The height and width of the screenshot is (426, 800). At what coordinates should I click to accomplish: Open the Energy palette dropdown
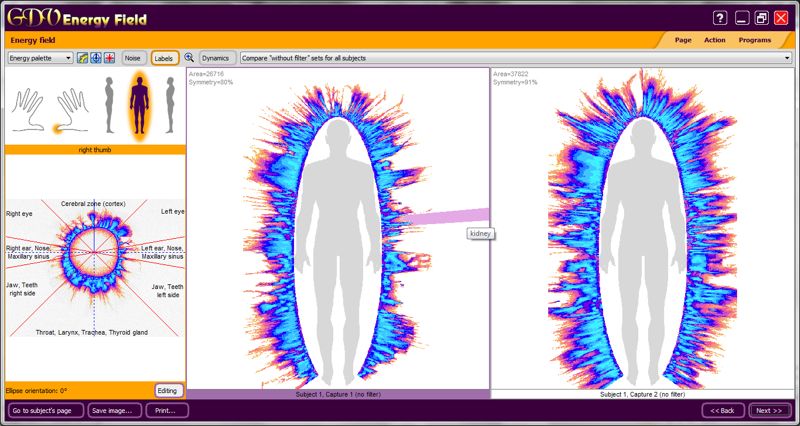[x=40, y=58]
